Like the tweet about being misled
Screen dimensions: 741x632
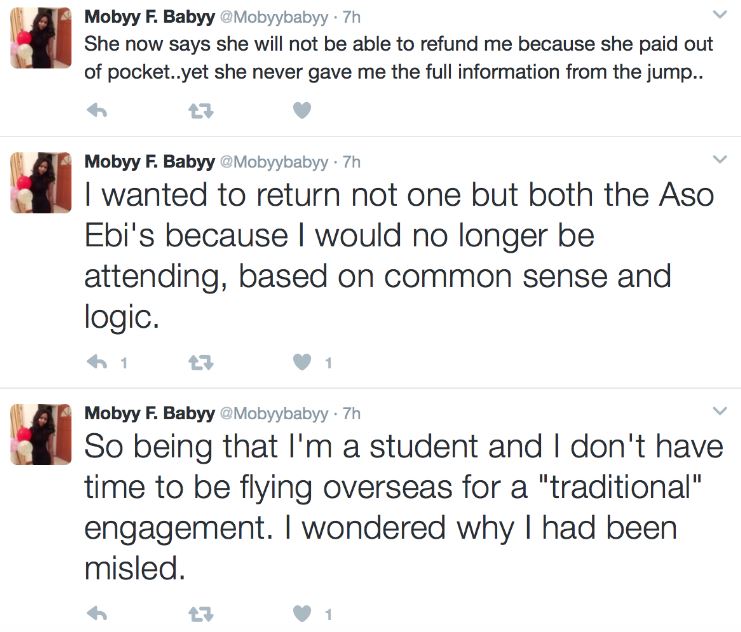pos(302,613)
